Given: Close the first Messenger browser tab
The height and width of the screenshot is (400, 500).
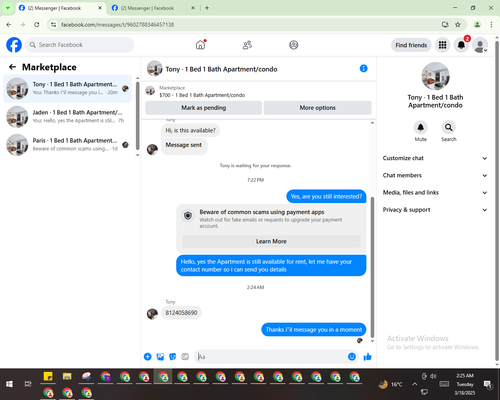Looking at the screenshot, I should [x=100, y=8].
